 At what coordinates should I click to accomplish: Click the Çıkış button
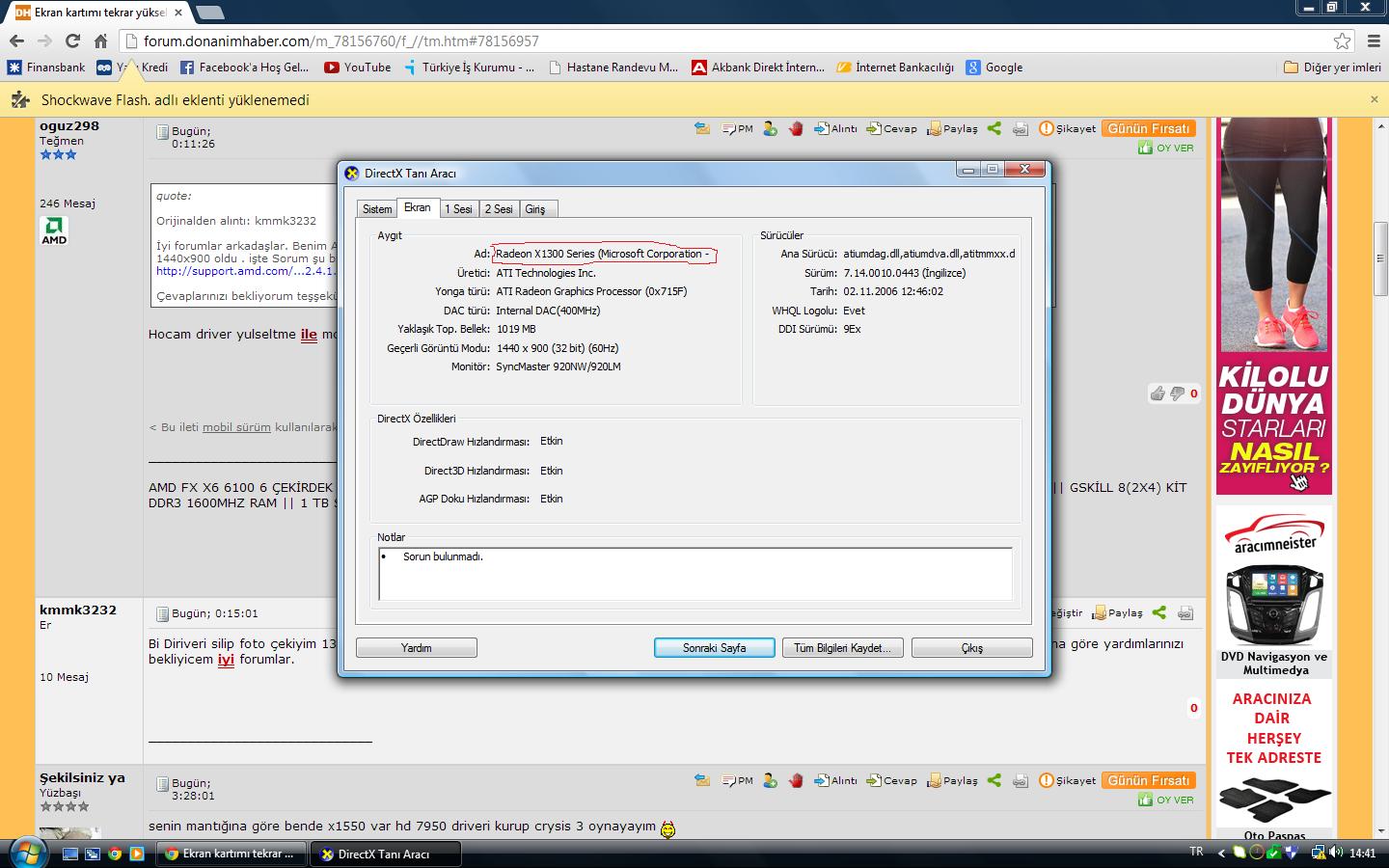coord(972,648)
